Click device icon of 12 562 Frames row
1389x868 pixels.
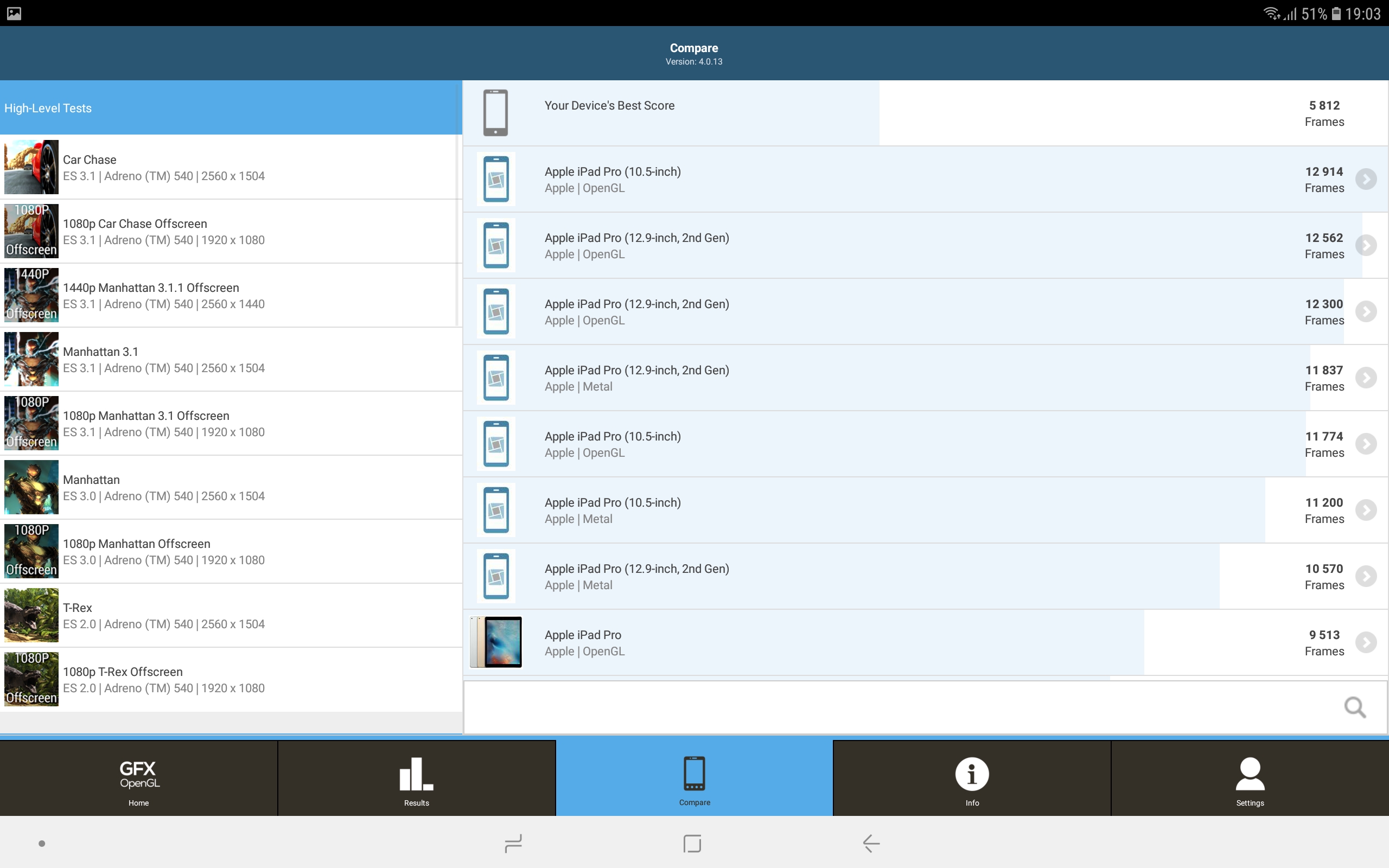[496, 245]
